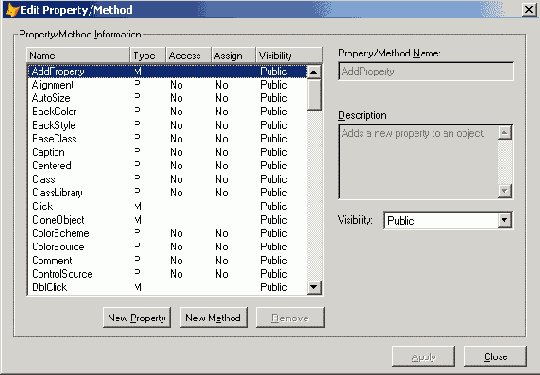540x375 pixels.
Task: Select the Class property row
Action: coord(167,179)
